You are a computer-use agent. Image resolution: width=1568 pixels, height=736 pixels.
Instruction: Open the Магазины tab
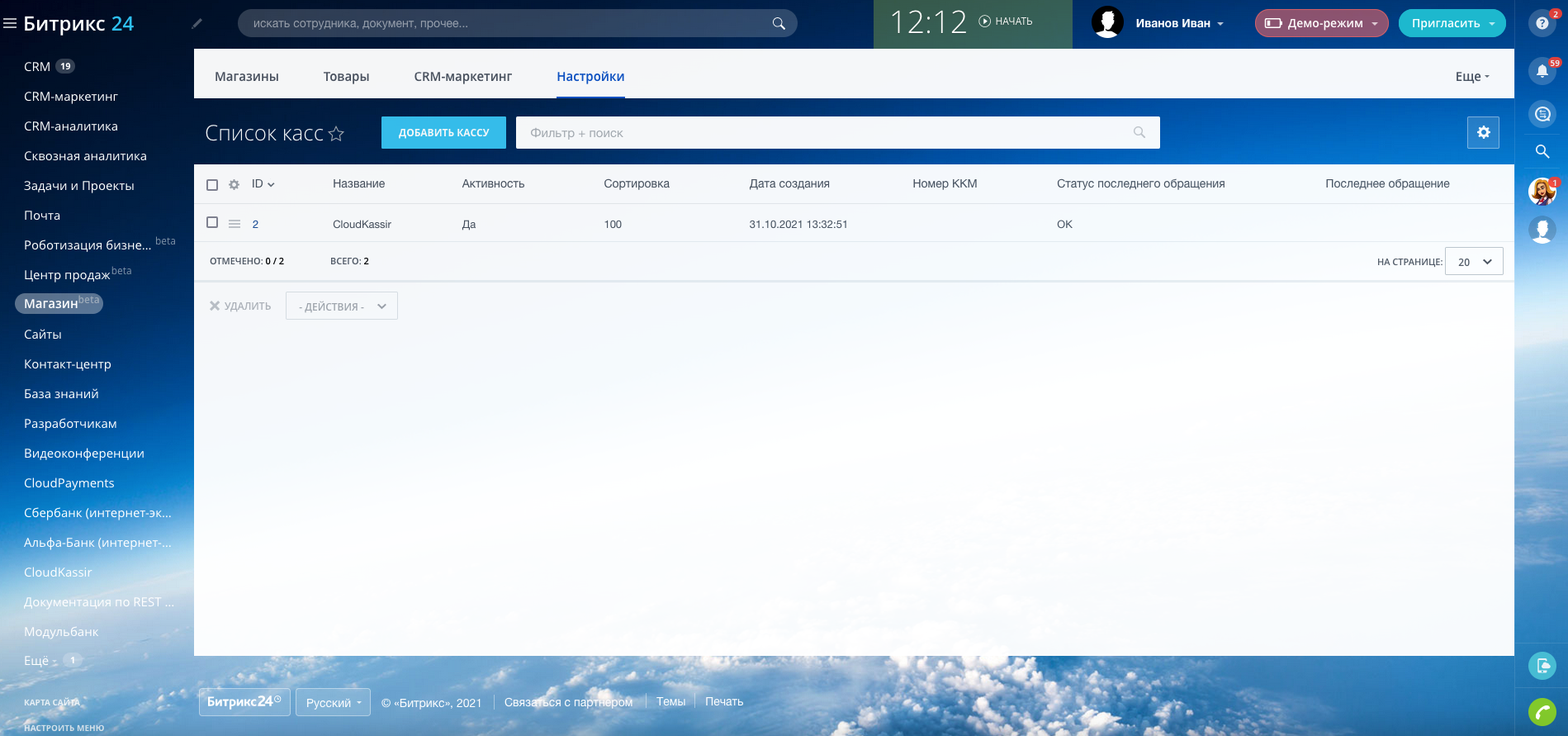point(246,77)
